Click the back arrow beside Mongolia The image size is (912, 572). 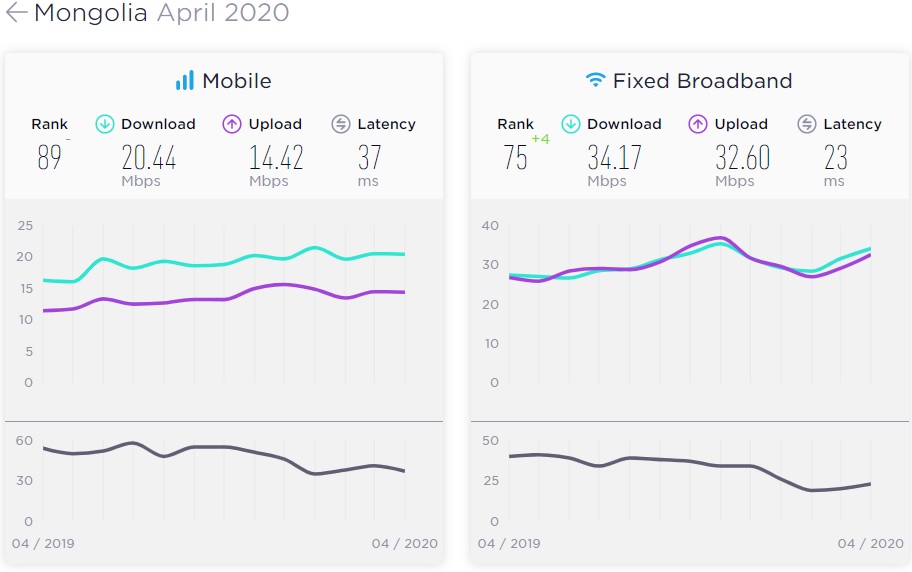(16, 13)
